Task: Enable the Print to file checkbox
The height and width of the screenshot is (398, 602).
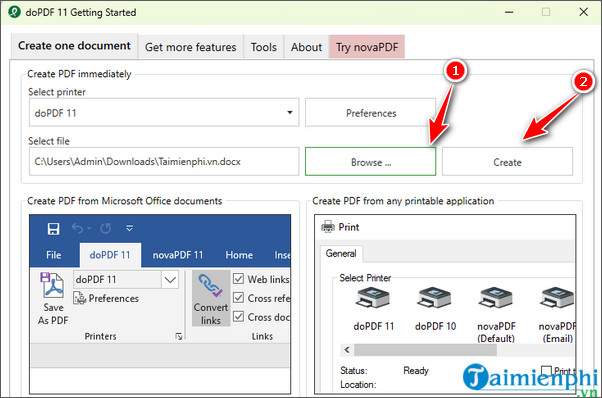Action: pos(546,370)
